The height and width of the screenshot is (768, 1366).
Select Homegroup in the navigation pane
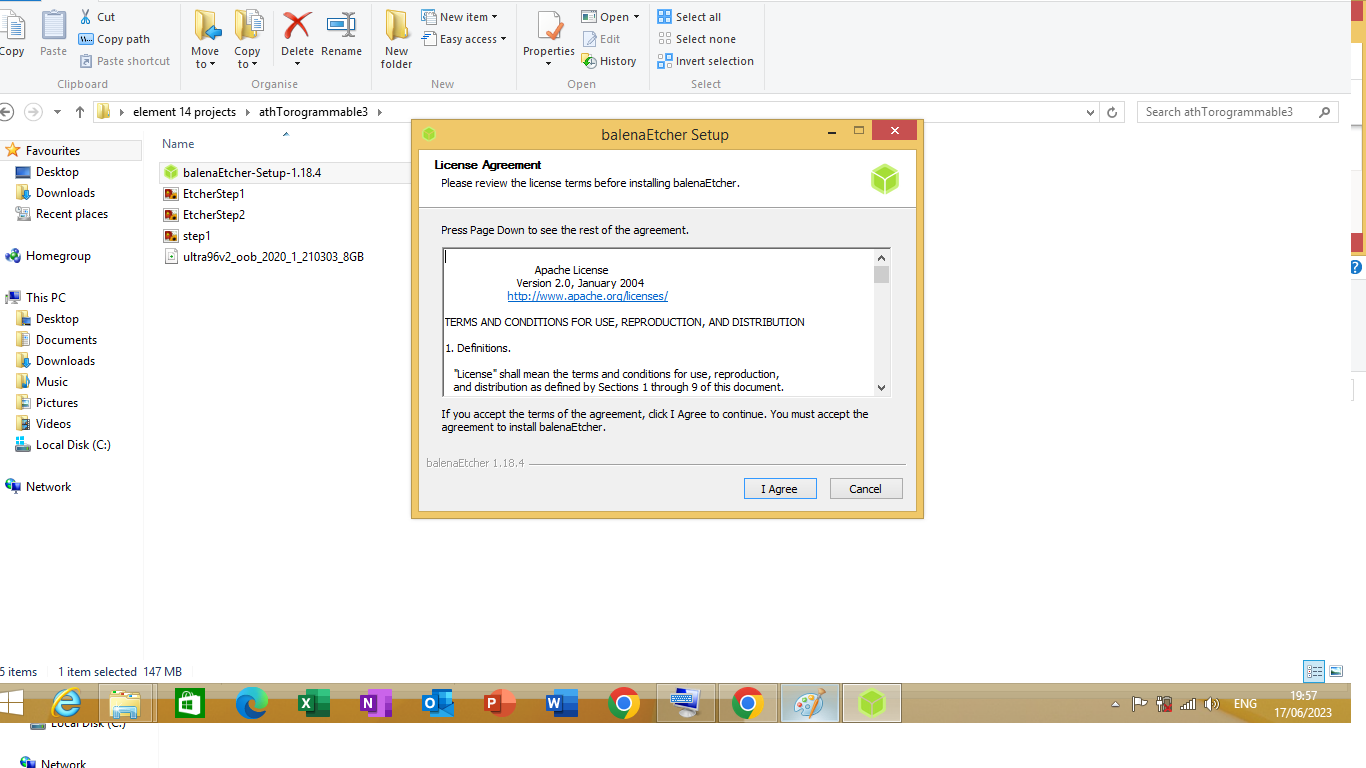[x=58, y=256]
